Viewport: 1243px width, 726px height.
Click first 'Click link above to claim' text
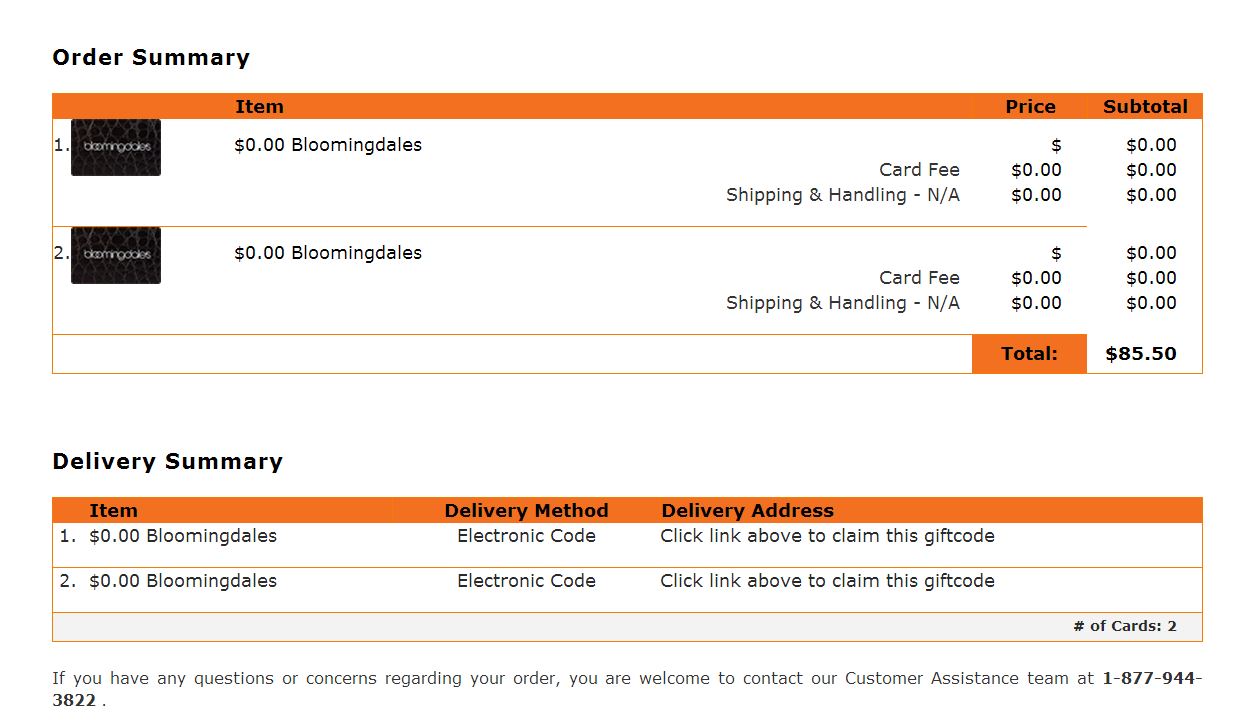click(x=827, y=536)
